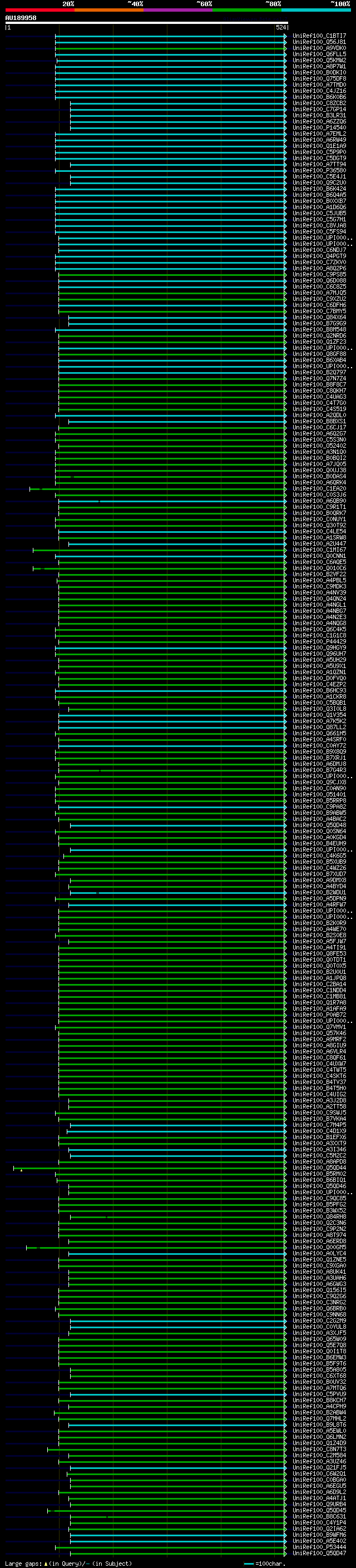Select hit UniRef100_P14540

point(319,128)
